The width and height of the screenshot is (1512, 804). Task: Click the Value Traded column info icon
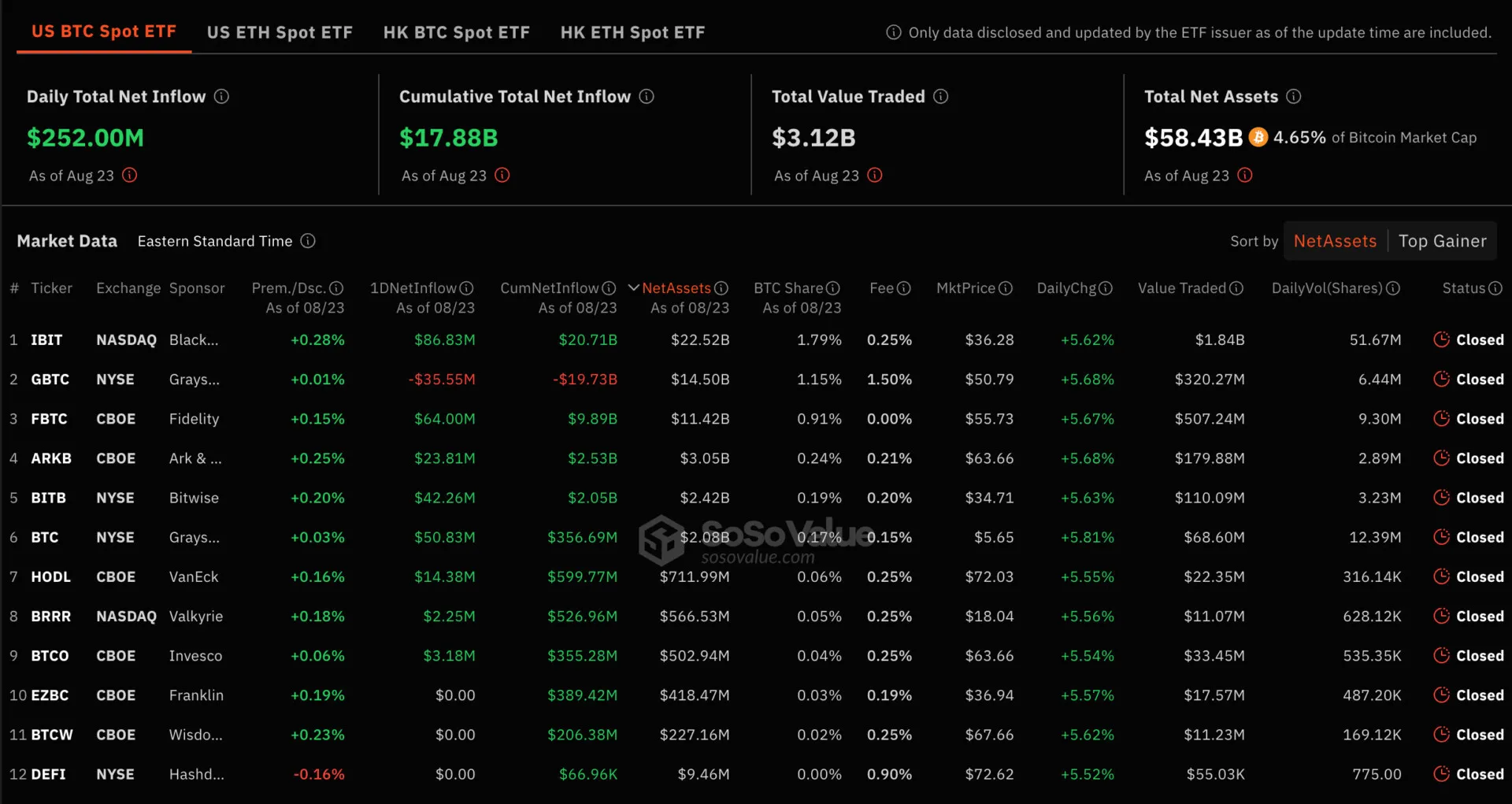[x=1236, y=288]
